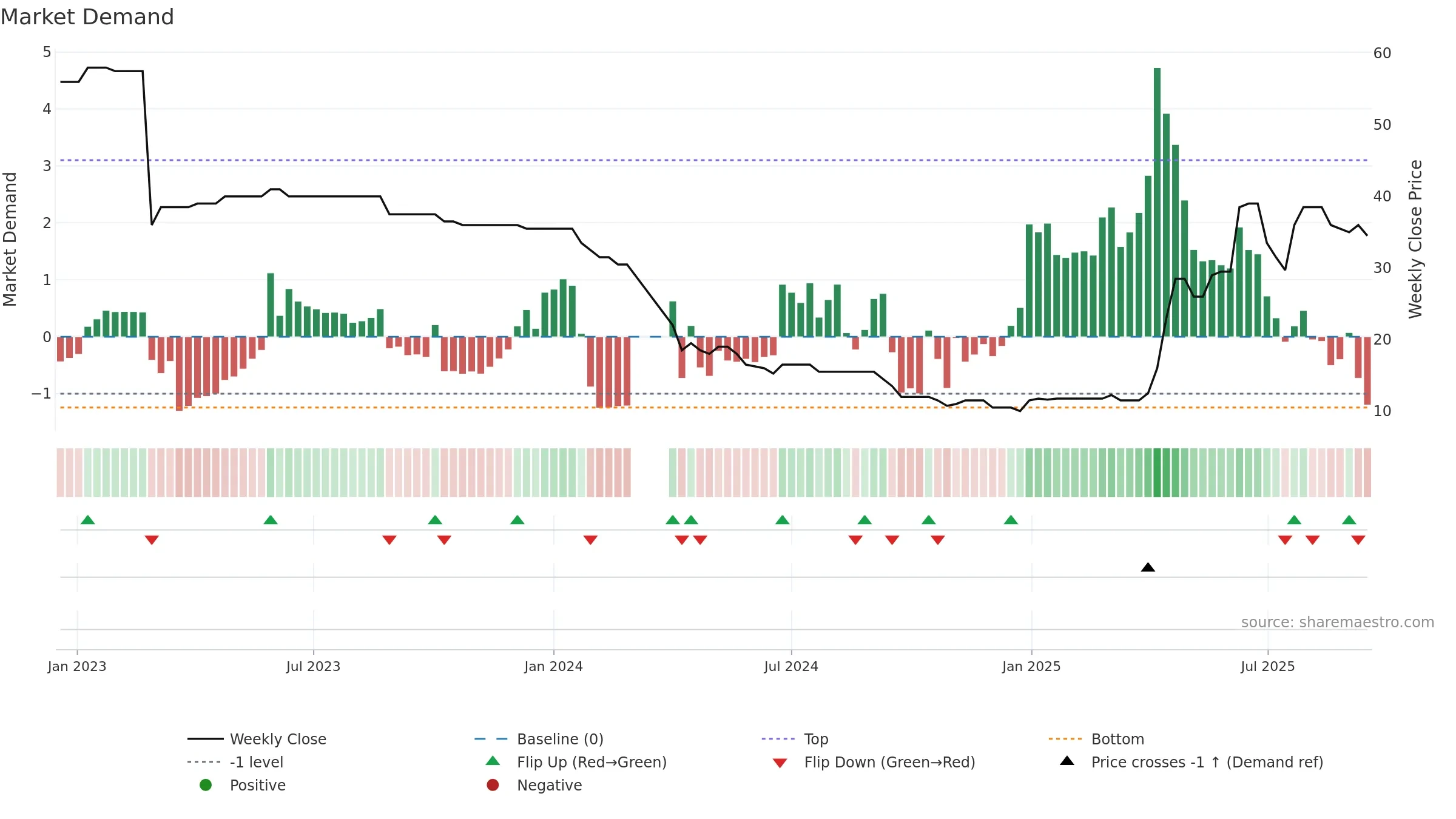The width and height of the screenshot is (1456, 819).
Task: Click the black Price crosses -1 triangle marker
Action: click(1148, 567)
